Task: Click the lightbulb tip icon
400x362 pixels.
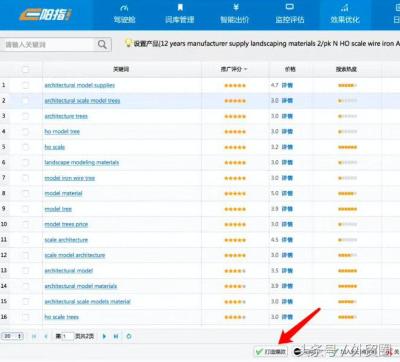Action: point(128,43)
